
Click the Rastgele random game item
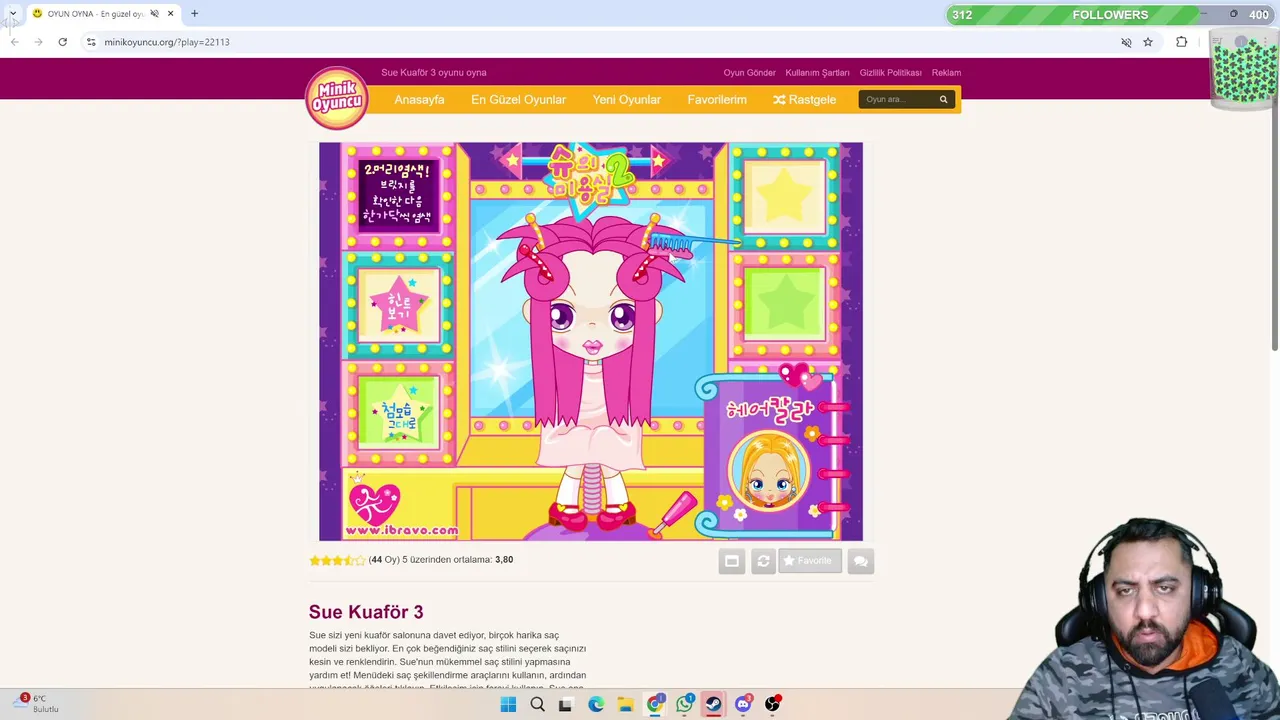tap(804, 100)
